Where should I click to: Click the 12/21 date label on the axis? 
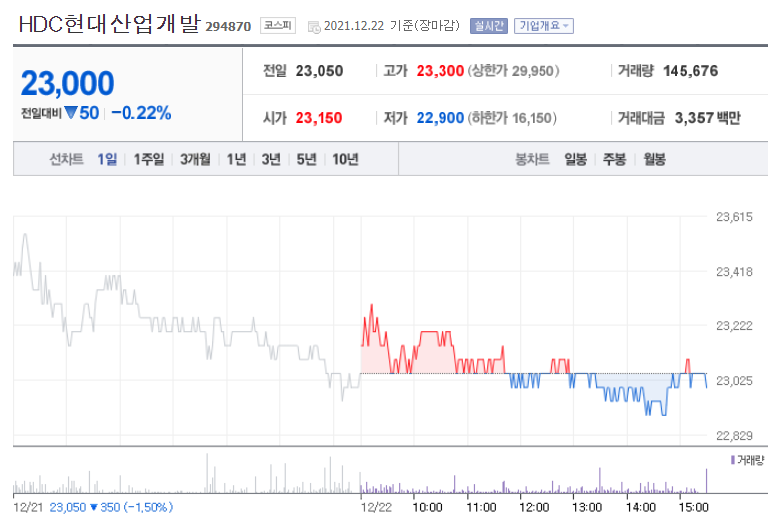[28, 507]
